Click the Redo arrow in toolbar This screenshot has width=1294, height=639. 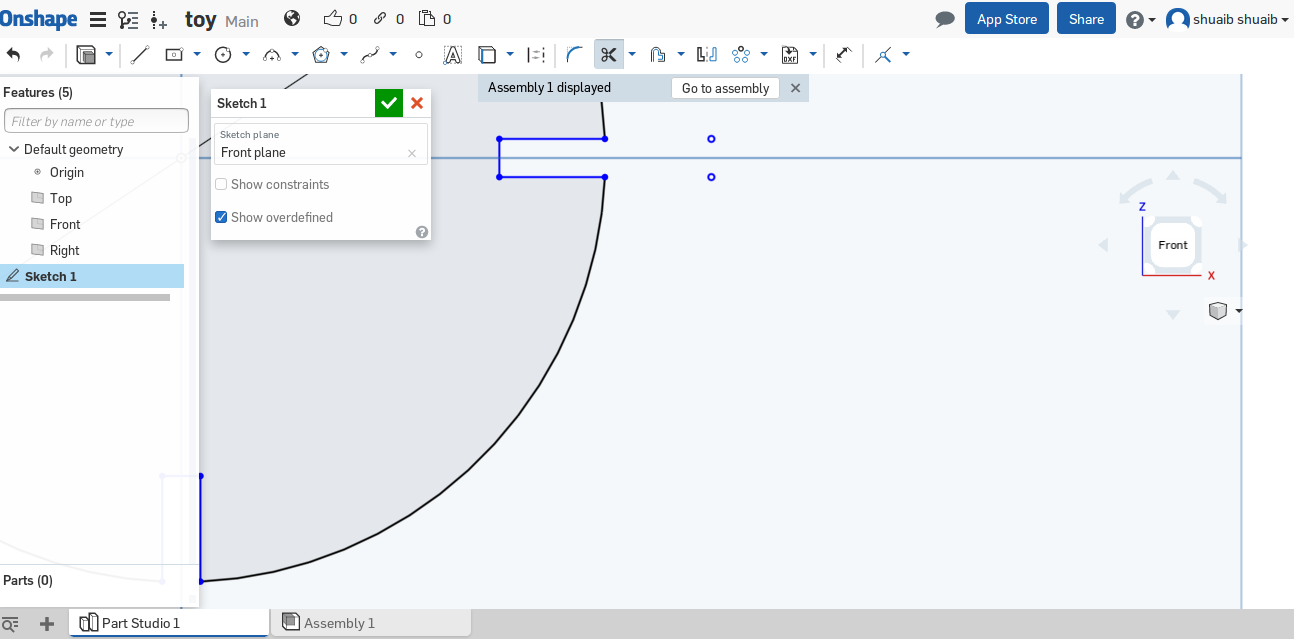point(46,54)
